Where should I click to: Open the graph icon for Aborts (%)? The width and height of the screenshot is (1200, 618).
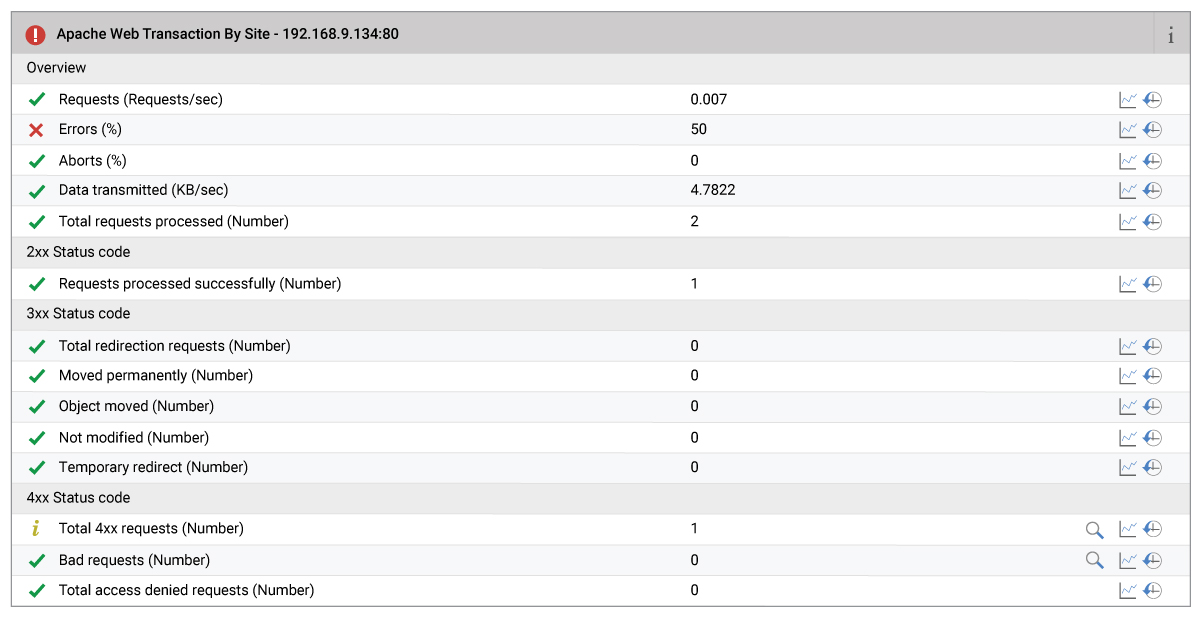1128,160
